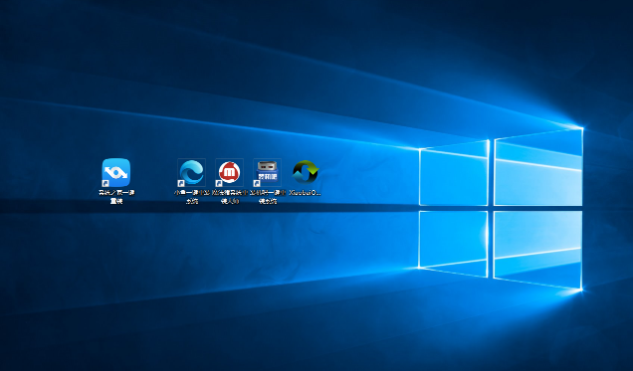
Task: Click the top-right pane of Windows logo wallpaper
Action: (539, 168)
